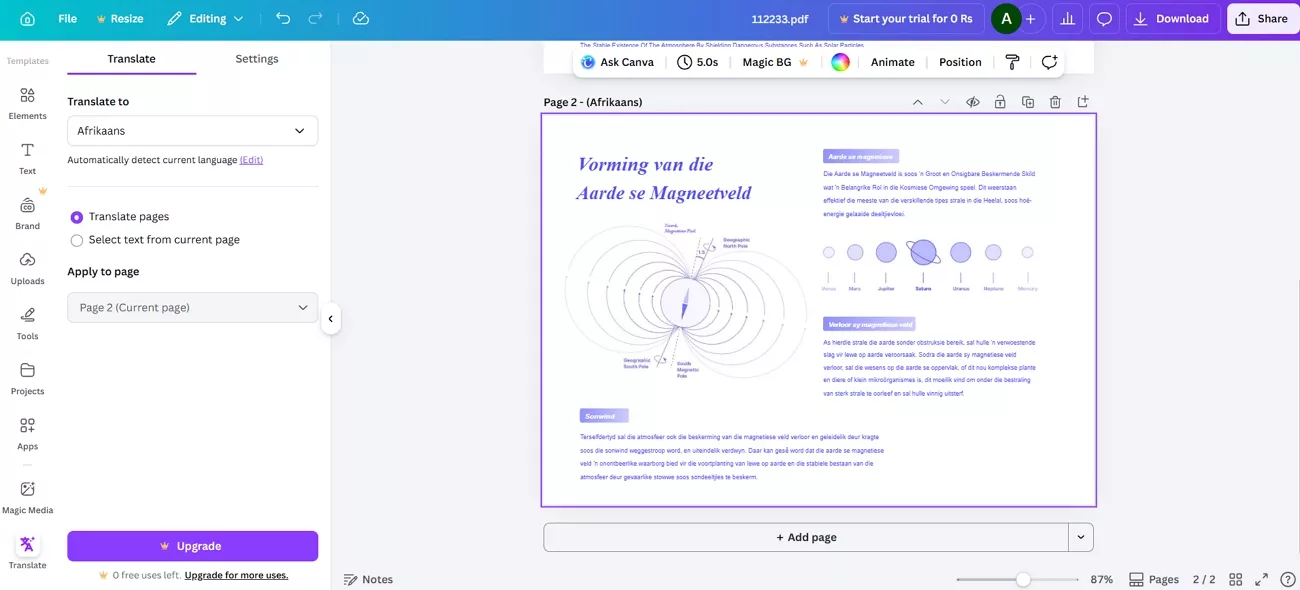Open the grid view of pages

[x=1235, y=578]
